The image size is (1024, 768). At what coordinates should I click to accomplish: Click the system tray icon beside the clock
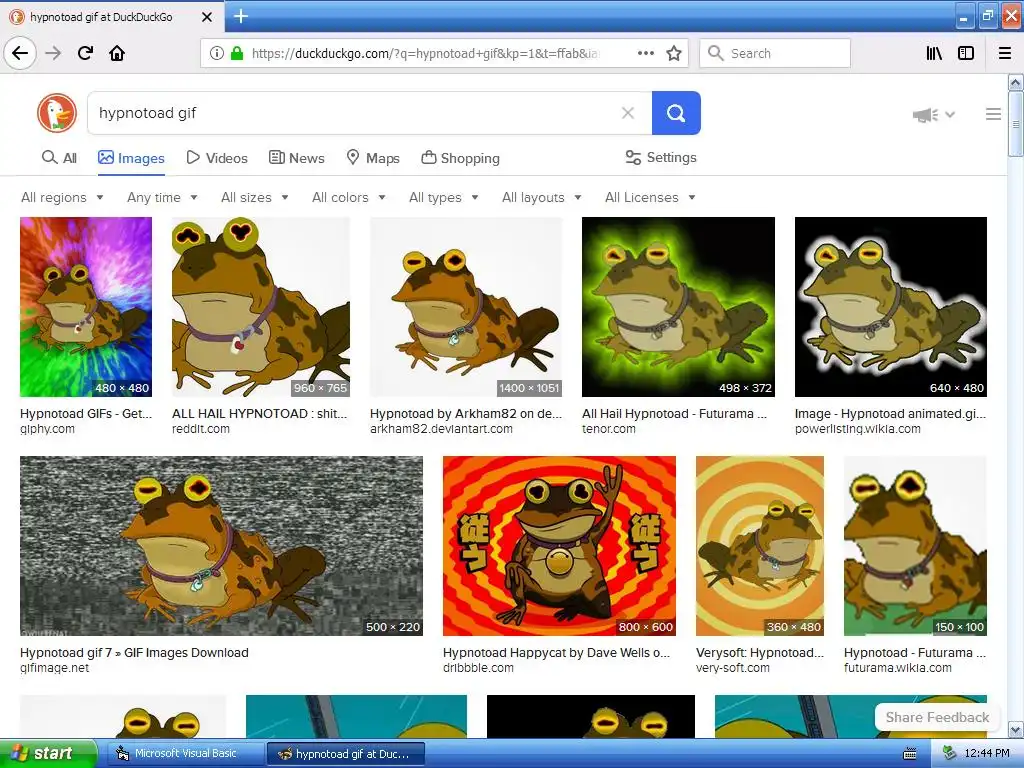tap(949, 754)
